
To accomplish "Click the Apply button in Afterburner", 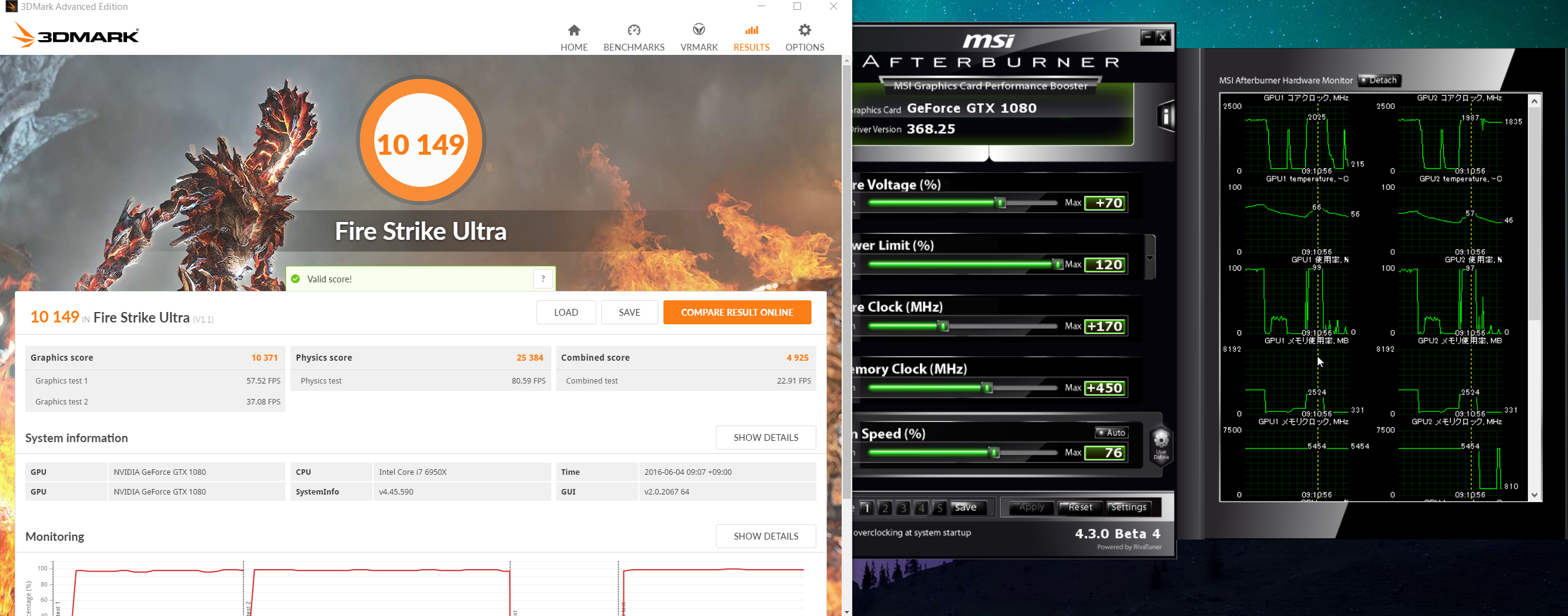I will [x=1031, y=507].
